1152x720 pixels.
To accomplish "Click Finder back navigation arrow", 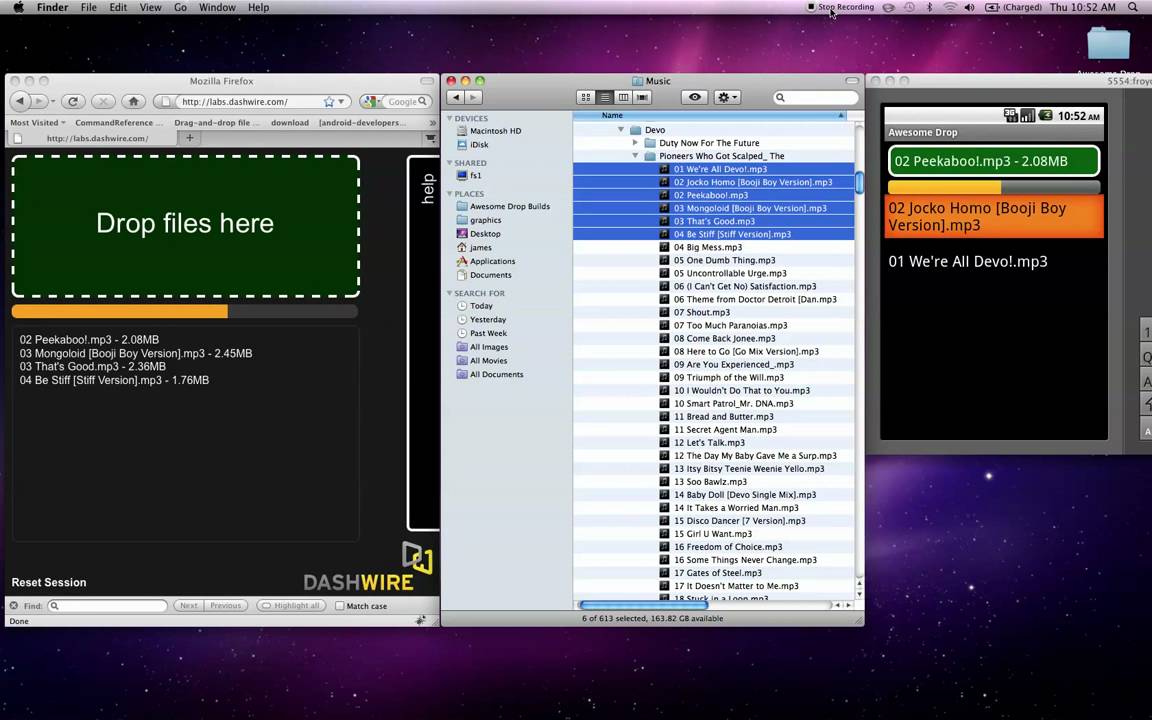I will (x=456, y=97).
